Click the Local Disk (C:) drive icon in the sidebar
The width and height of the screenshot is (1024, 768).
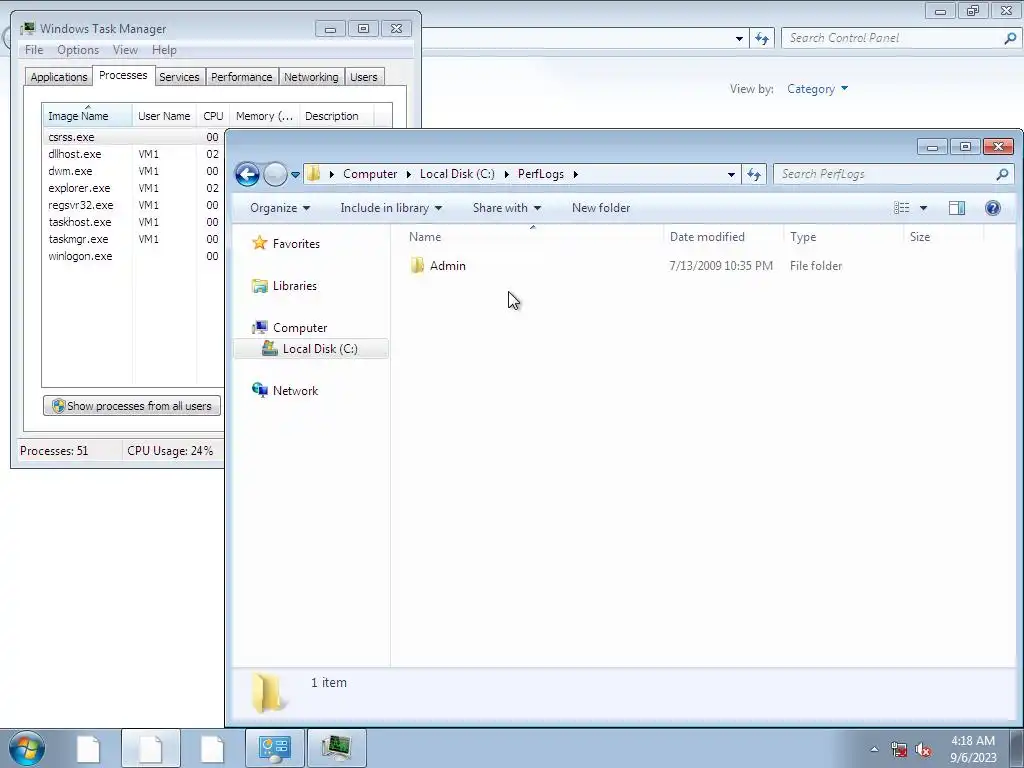[269, 348]
